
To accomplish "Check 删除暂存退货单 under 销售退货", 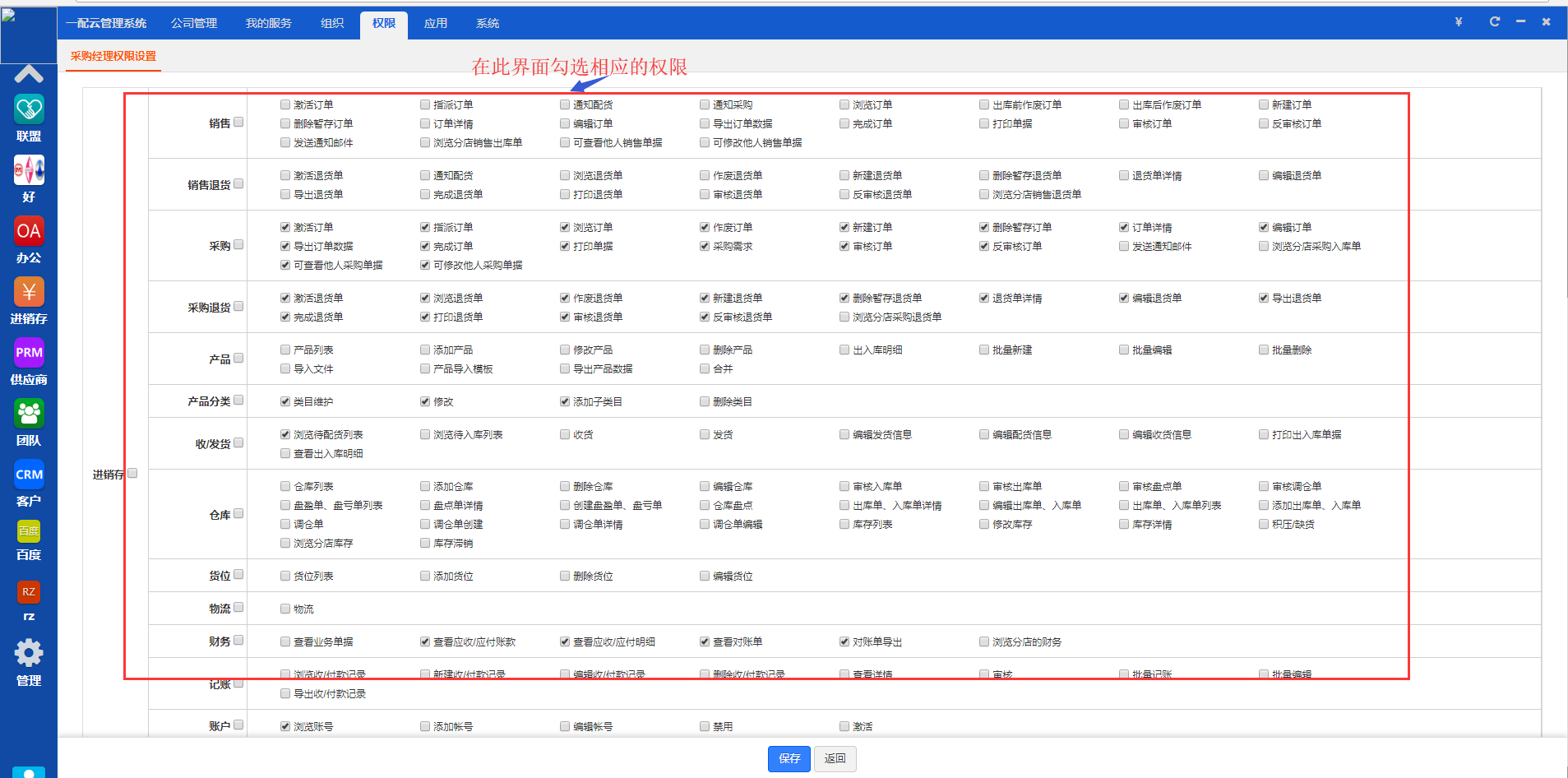I will coord(984,175).
